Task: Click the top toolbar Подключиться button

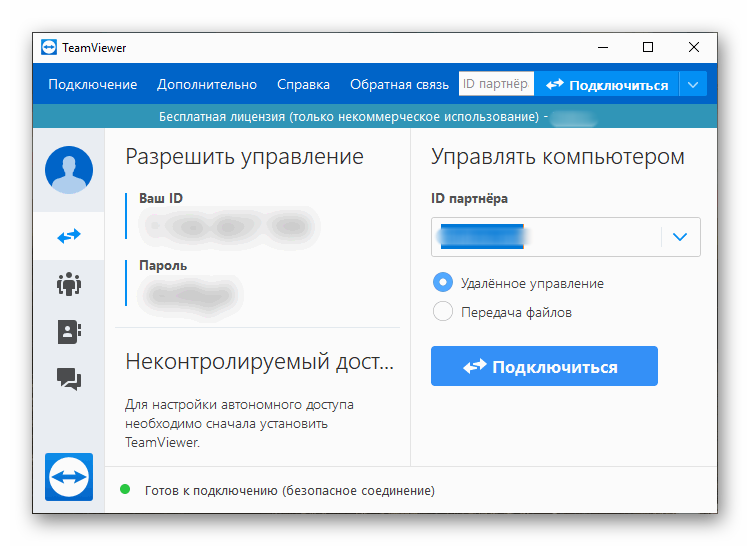Action: pos(607,85)
